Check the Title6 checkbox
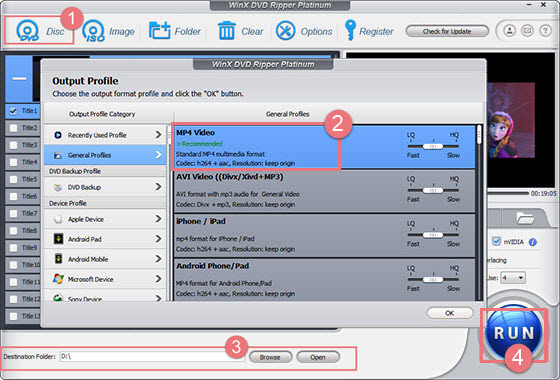The image size is (560, 380). [x=13, y=196]
